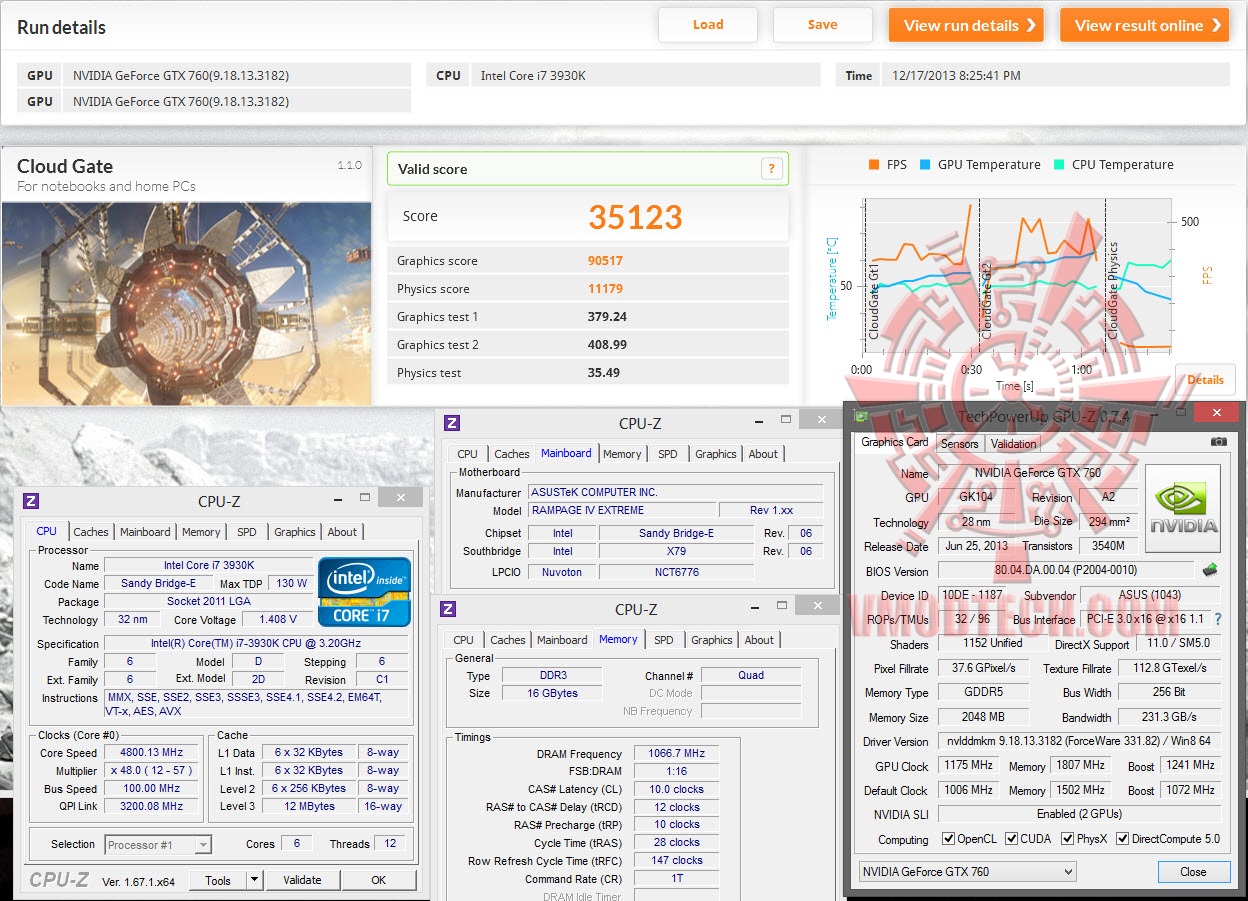Click the Validate button in CPU-Z
Screen dimensions: 1248x901
click(302, 880)
